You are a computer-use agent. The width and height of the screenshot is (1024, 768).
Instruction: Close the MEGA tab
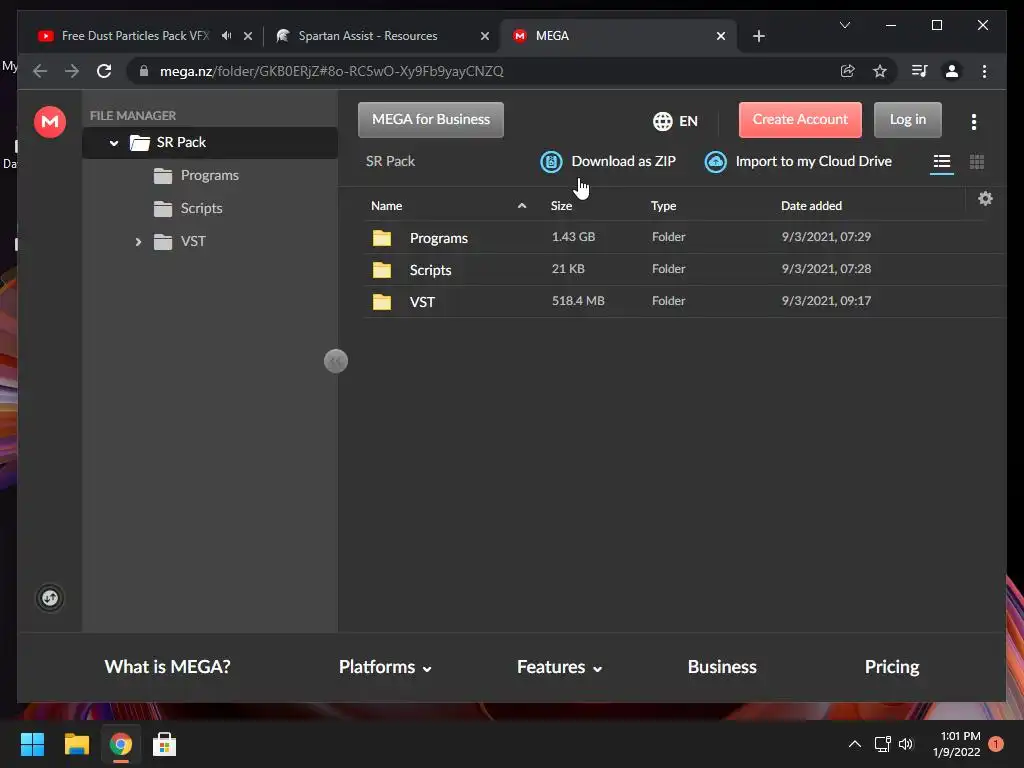(720, 36)
